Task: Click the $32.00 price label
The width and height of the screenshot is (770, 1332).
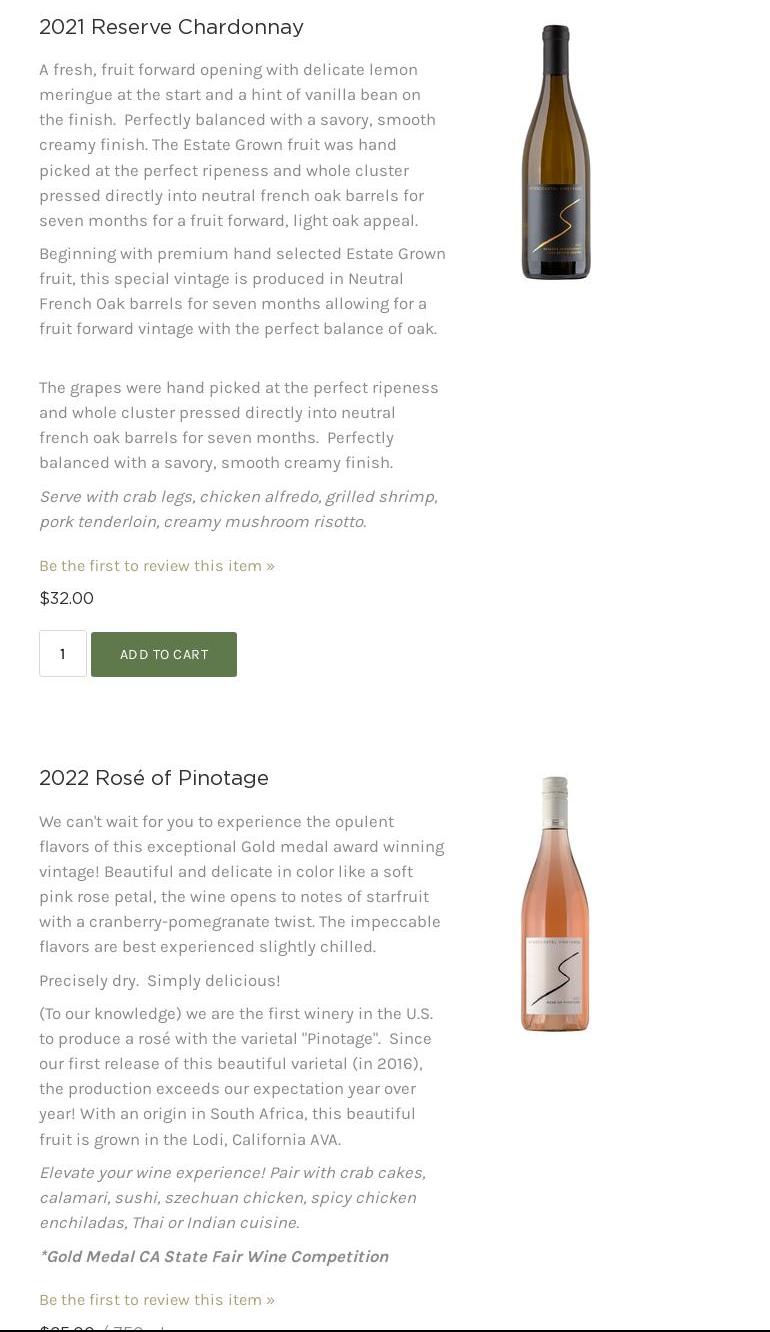Action: [66, 598]
